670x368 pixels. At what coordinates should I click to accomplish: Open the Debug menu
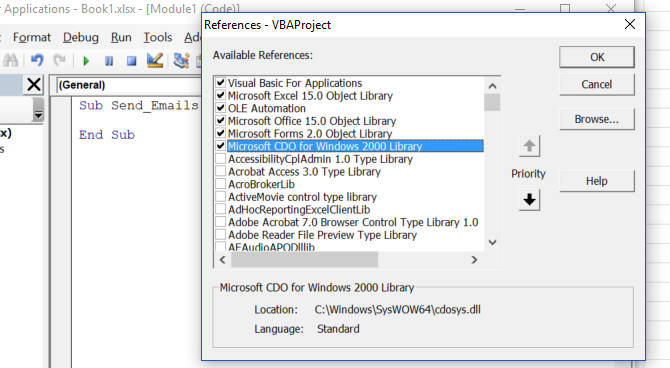click(81, 38)
